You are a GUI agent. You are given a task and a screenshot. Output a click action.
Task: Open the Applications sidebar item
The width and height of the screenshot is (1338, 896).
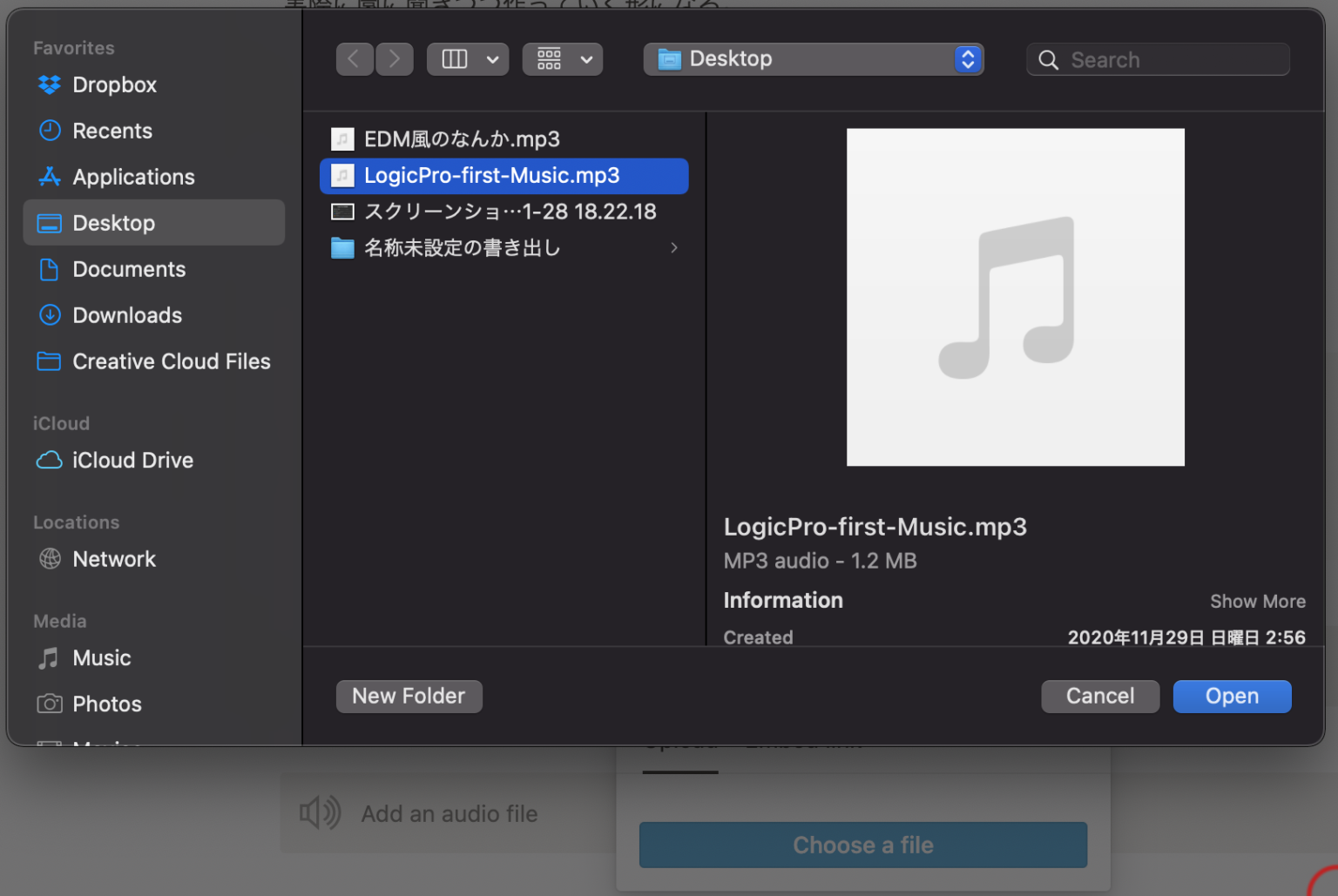point(133,177)
